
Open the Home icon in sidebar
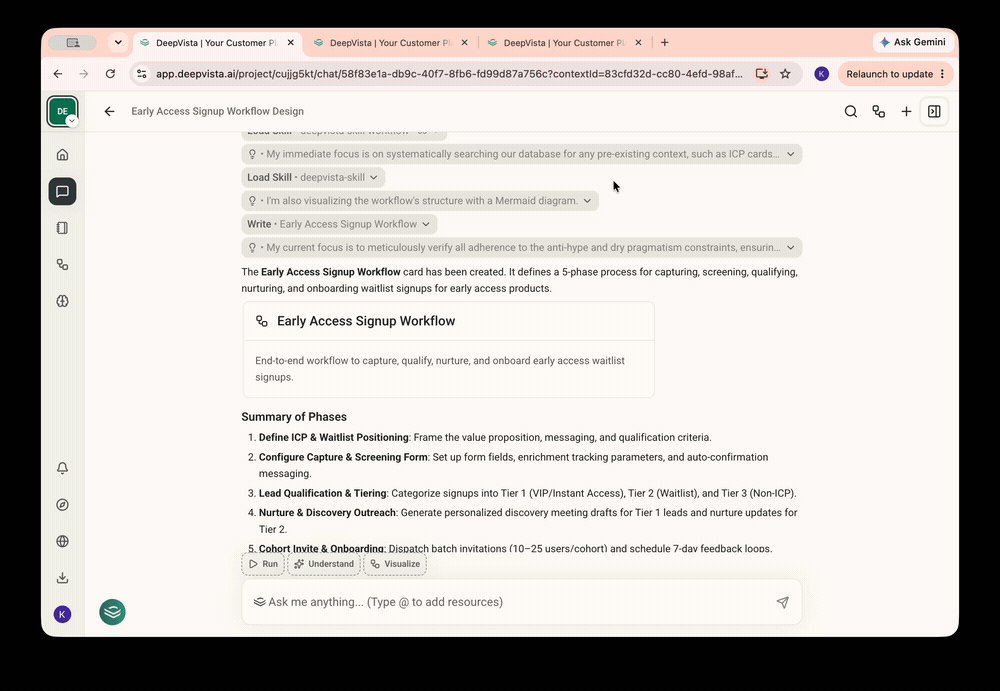[x=62, y=155]
